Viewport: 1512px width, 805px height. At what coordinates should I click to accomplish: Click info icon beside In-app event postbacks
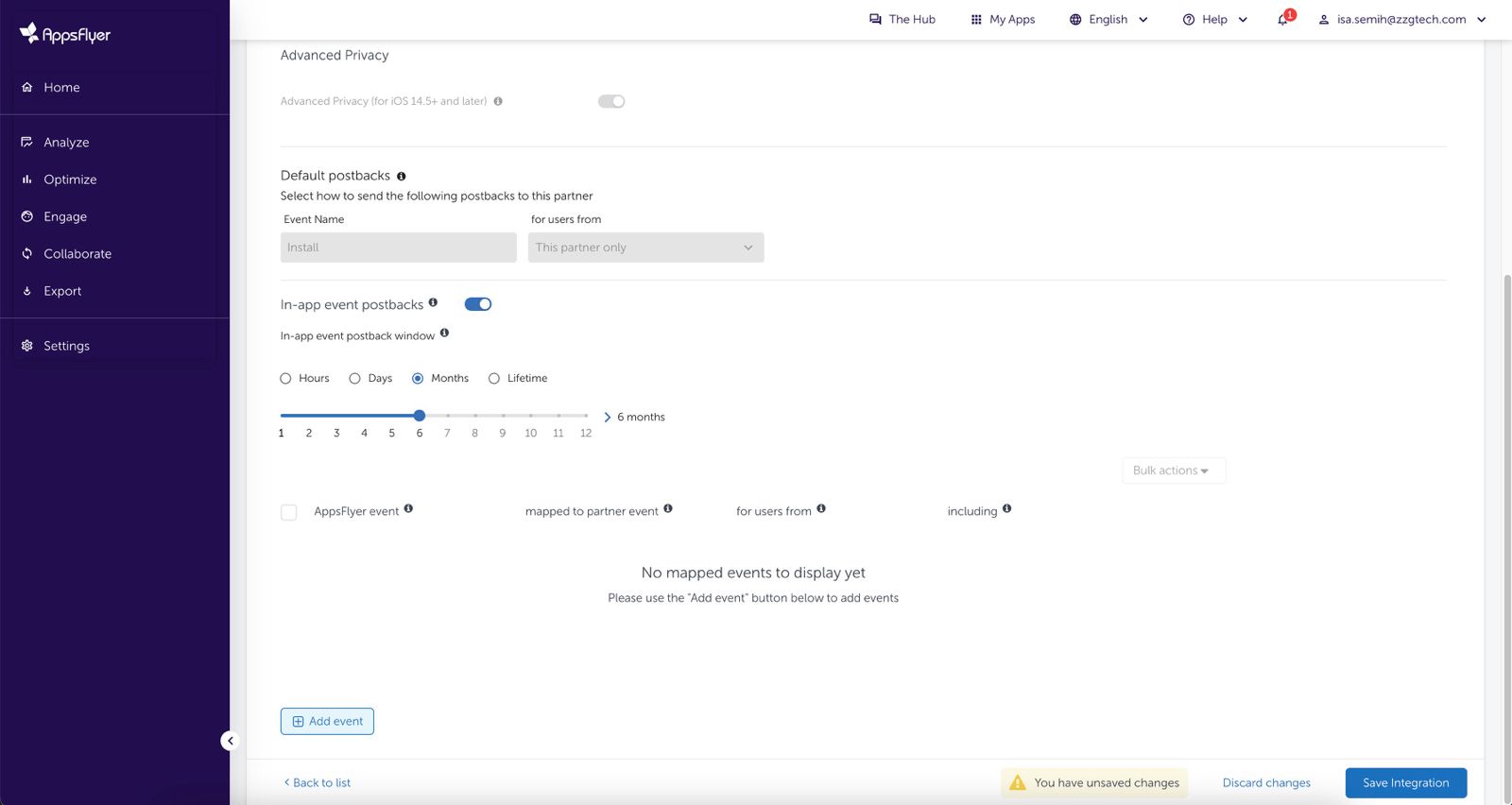click(x=433, y=302)
